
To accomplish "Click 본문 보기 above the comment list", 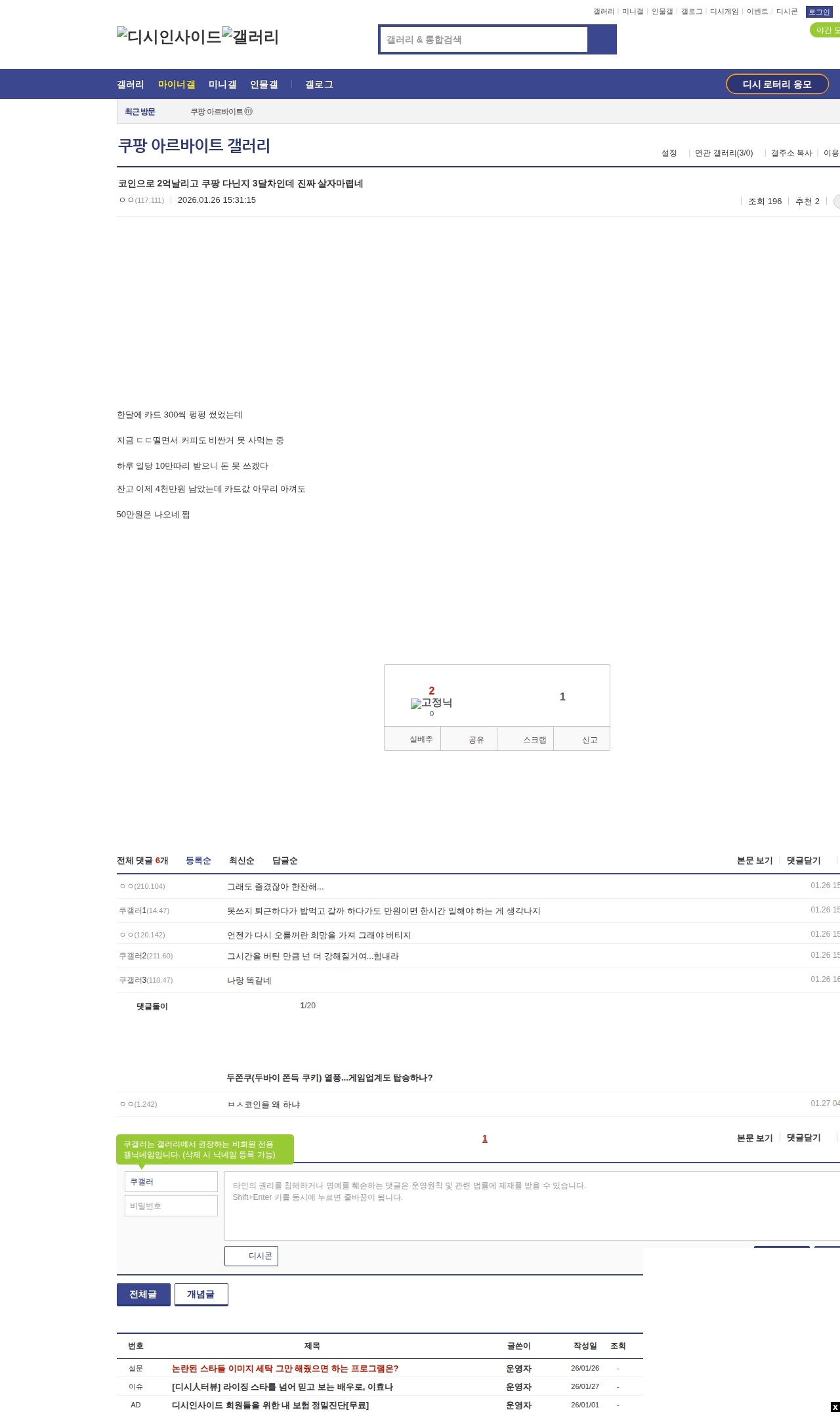I will (x=755, y=861).
